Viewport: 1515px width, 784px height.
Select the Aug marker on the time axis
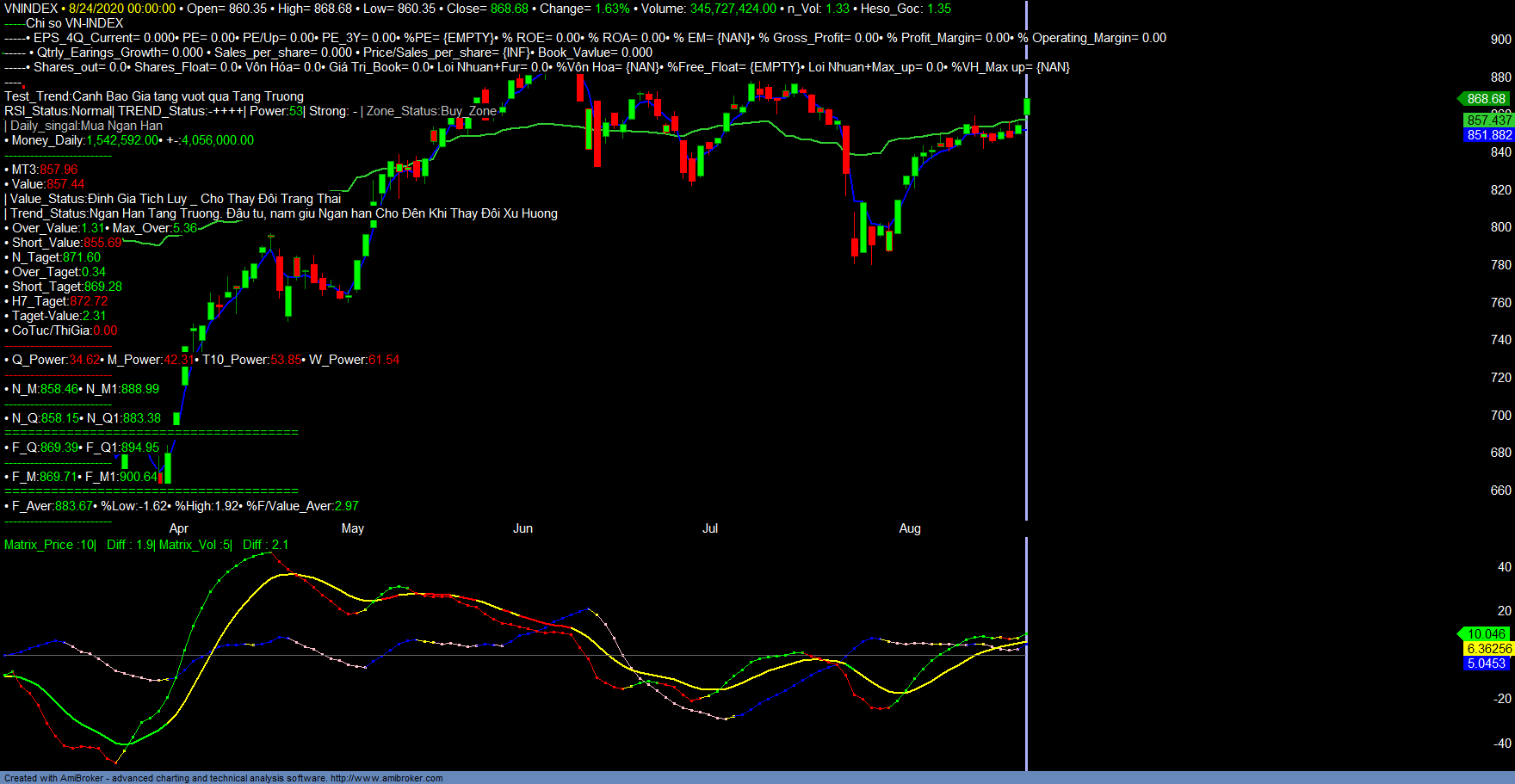910,528
